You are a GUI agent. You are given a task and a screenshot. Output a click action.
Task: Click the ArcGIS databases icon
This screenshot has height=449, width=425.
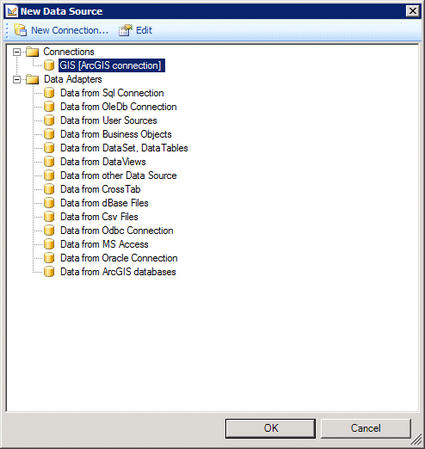click(49, 272)
